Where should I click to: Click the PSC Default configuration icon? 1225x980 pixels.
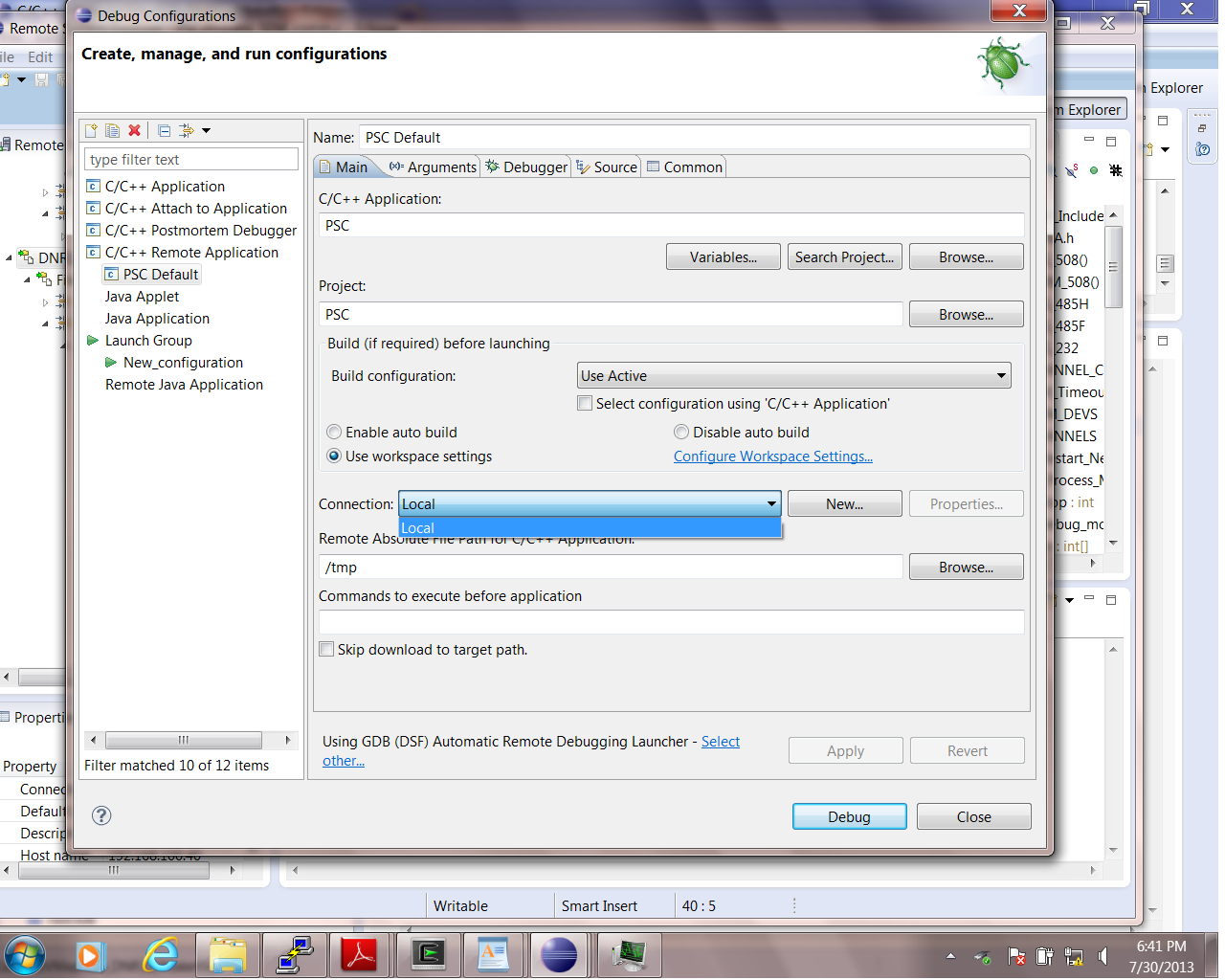point(111,275)
